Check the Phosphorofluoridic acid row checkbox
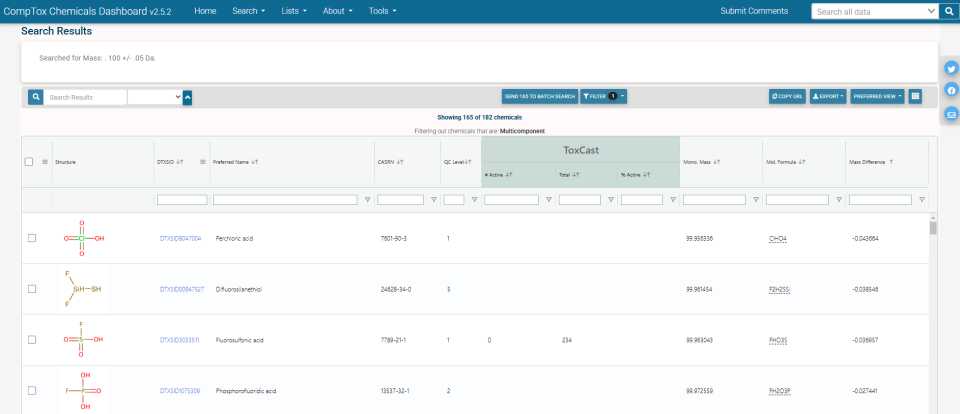The height and width of the screenshot is (414, 960). [32, 391]
